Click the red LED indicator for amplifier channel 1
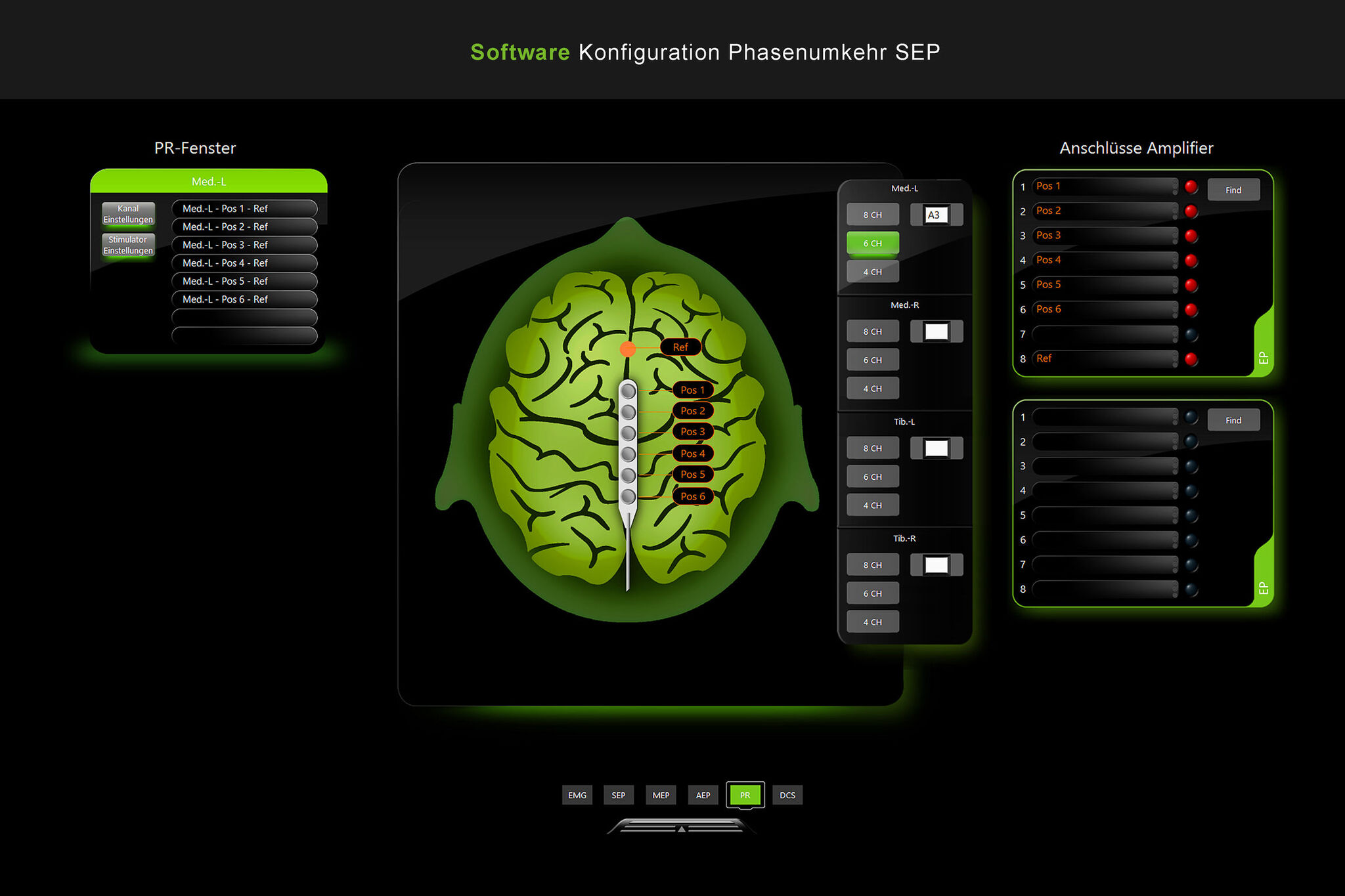 click(1191, 187)
